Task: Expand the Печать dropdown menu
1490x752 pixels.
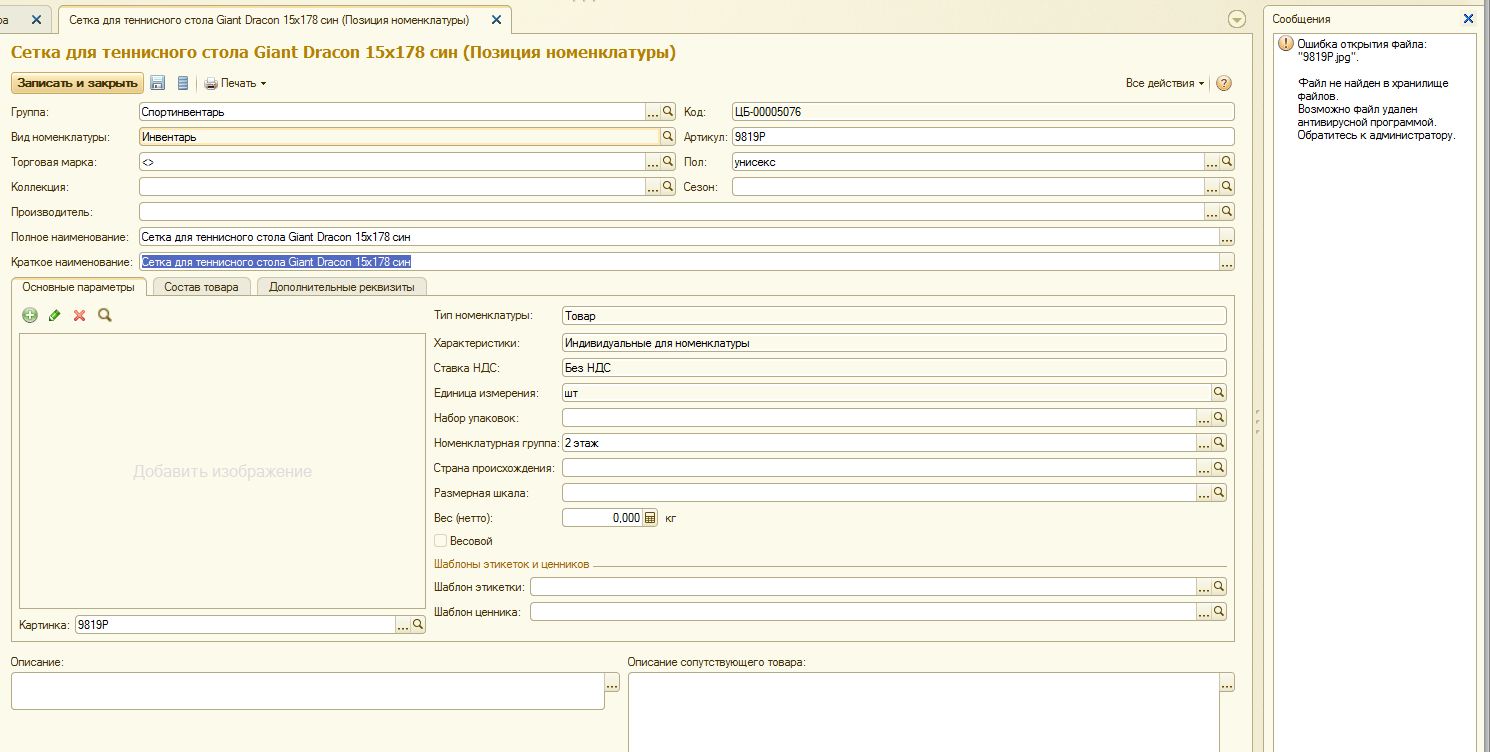Action: click(236, 83)
